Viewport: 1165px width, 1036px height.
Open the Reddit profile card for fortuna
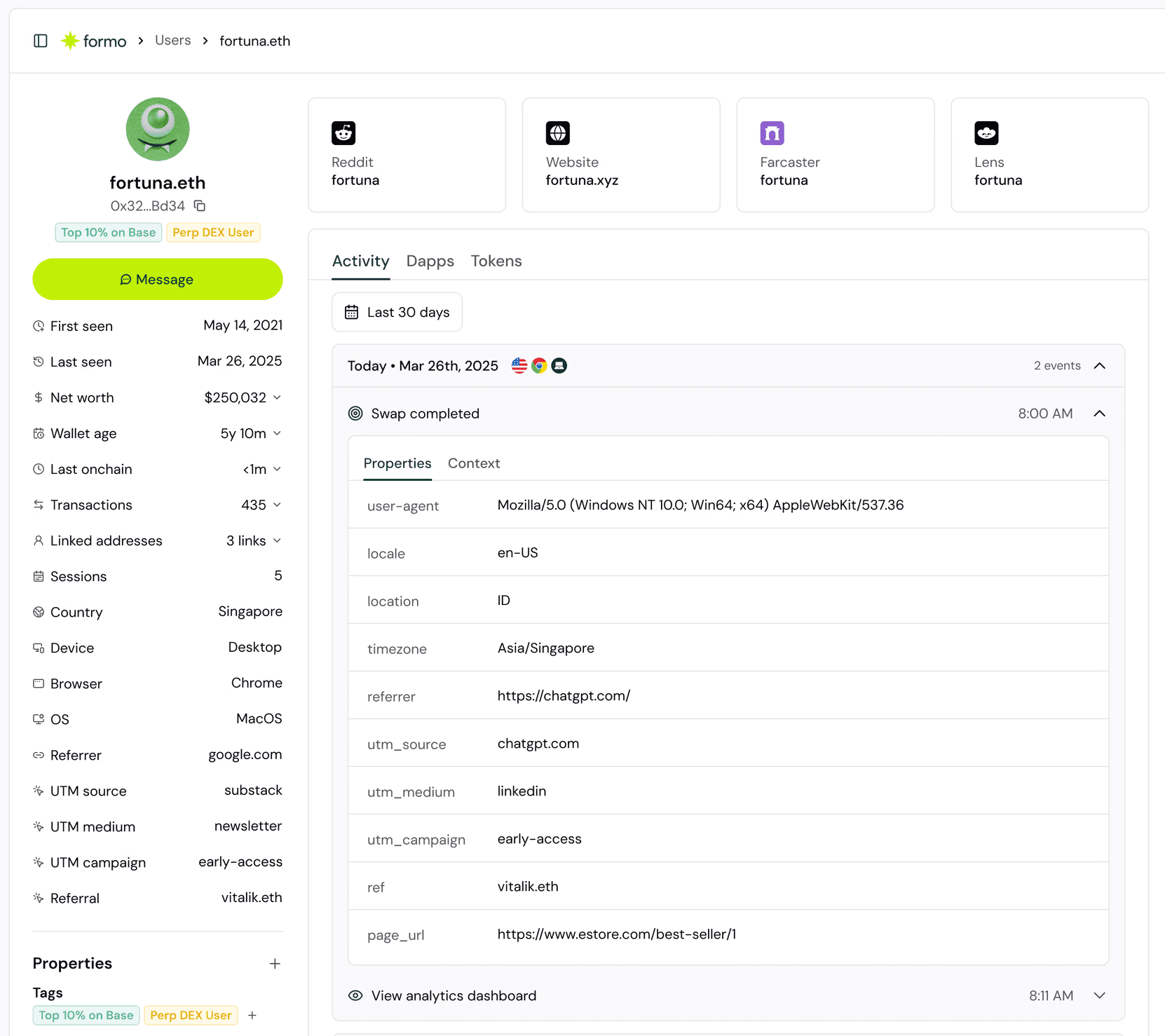407,154
